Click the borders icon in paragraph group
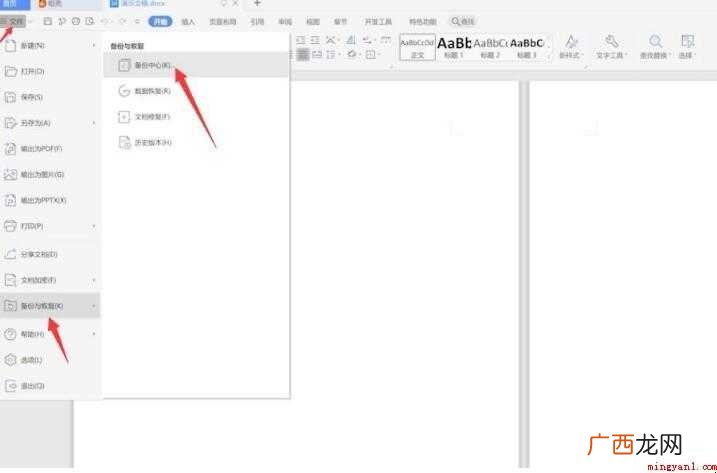 [x=370, y=54]
